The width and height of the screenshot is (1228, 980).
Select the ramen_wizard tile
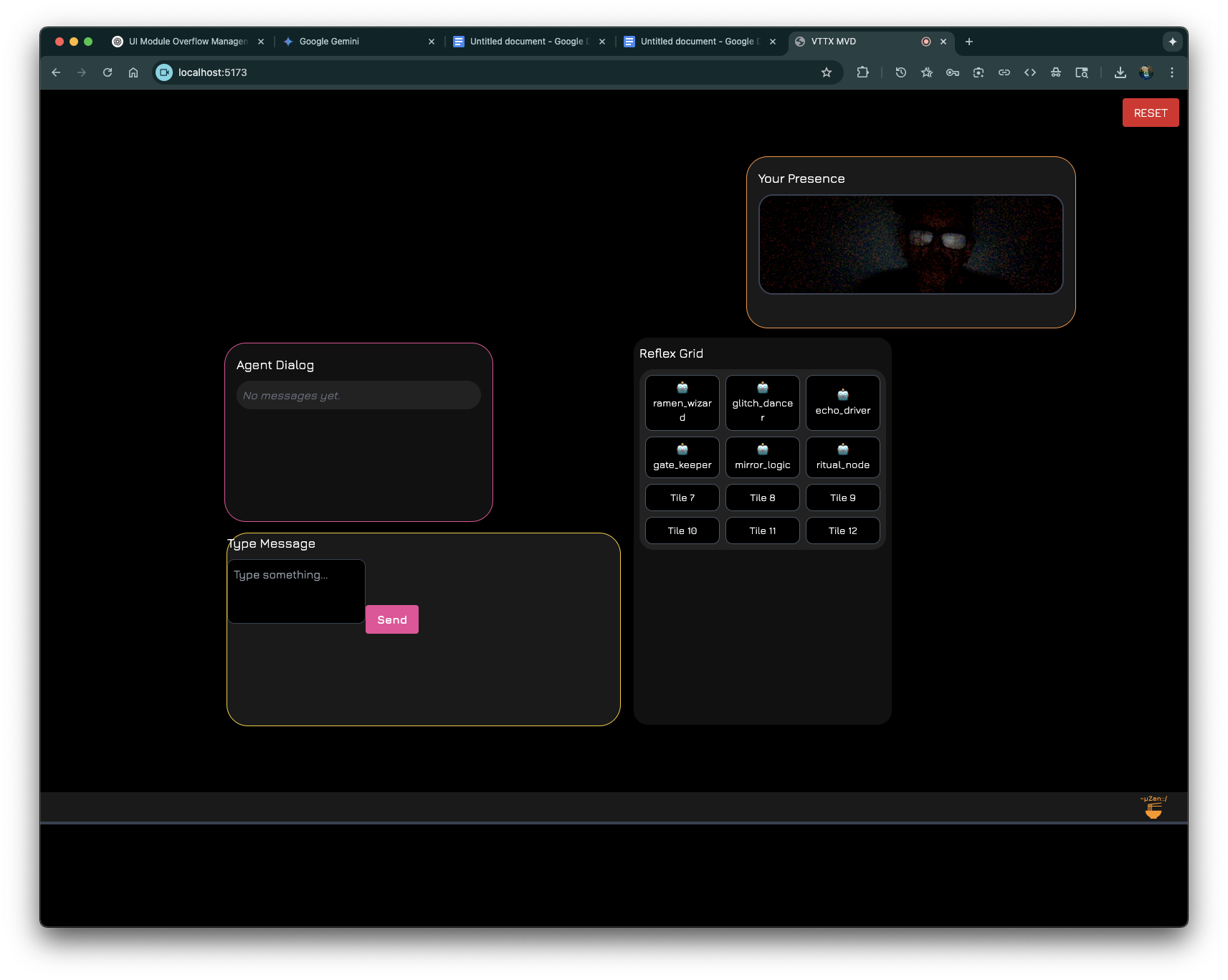682,403
